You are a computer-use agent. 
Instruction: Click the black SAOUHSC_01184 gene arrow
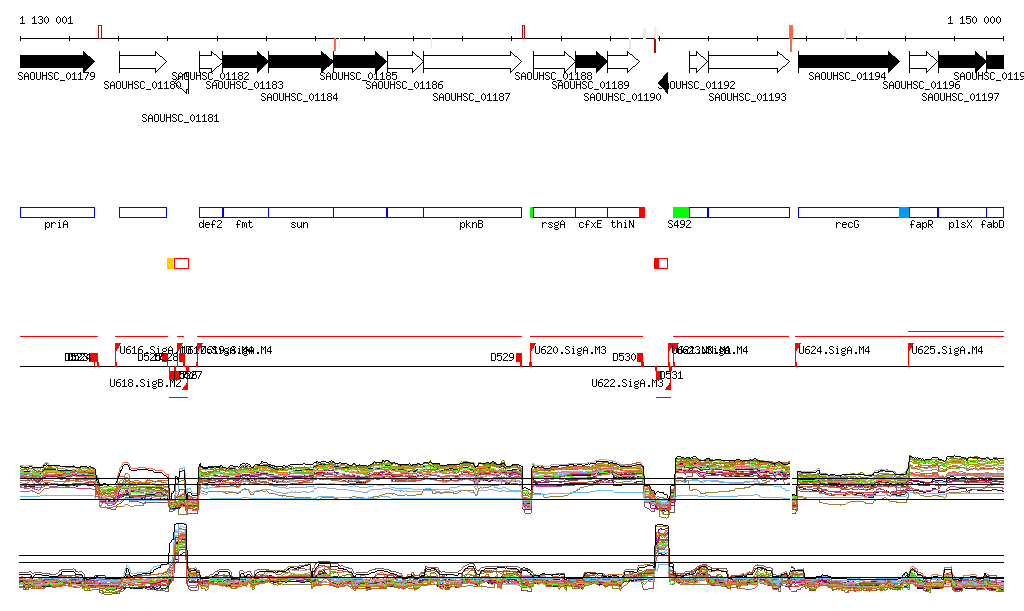(301, 62)
